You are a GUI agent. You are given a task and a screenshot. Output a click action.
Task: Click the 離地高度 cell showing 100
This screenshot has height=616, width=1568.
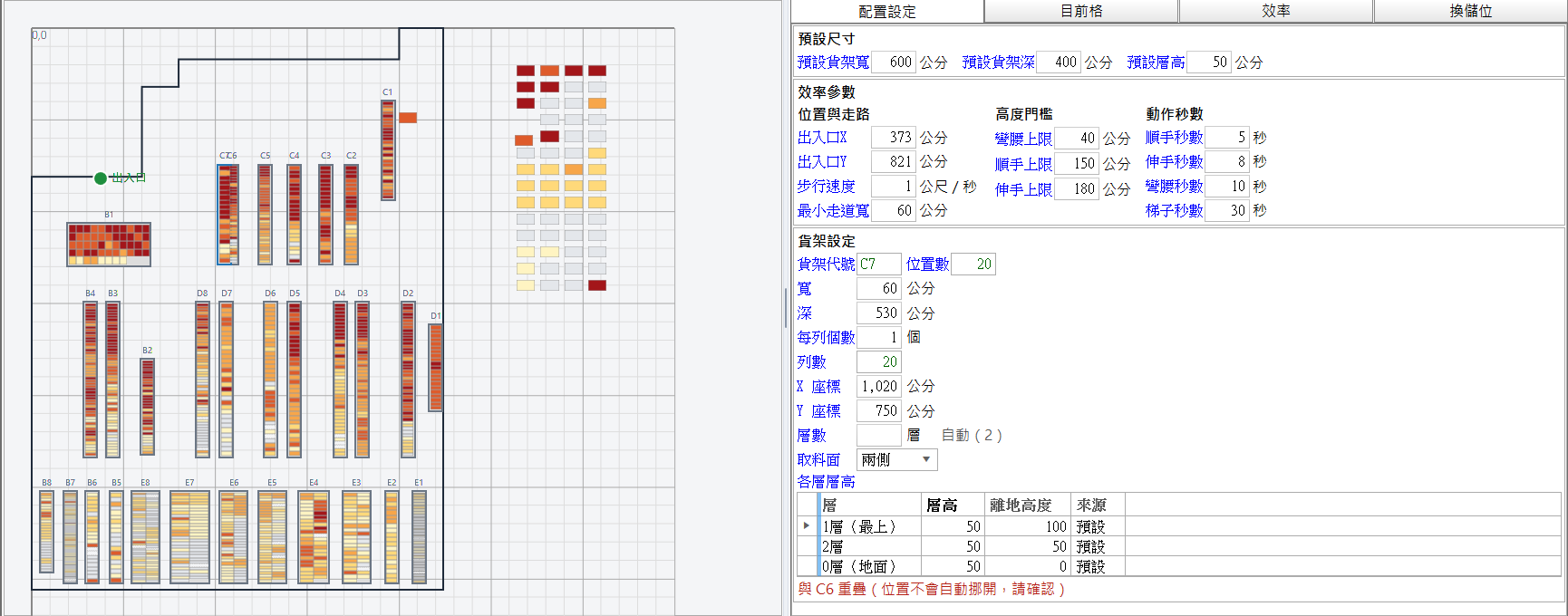pos(1028,526)
